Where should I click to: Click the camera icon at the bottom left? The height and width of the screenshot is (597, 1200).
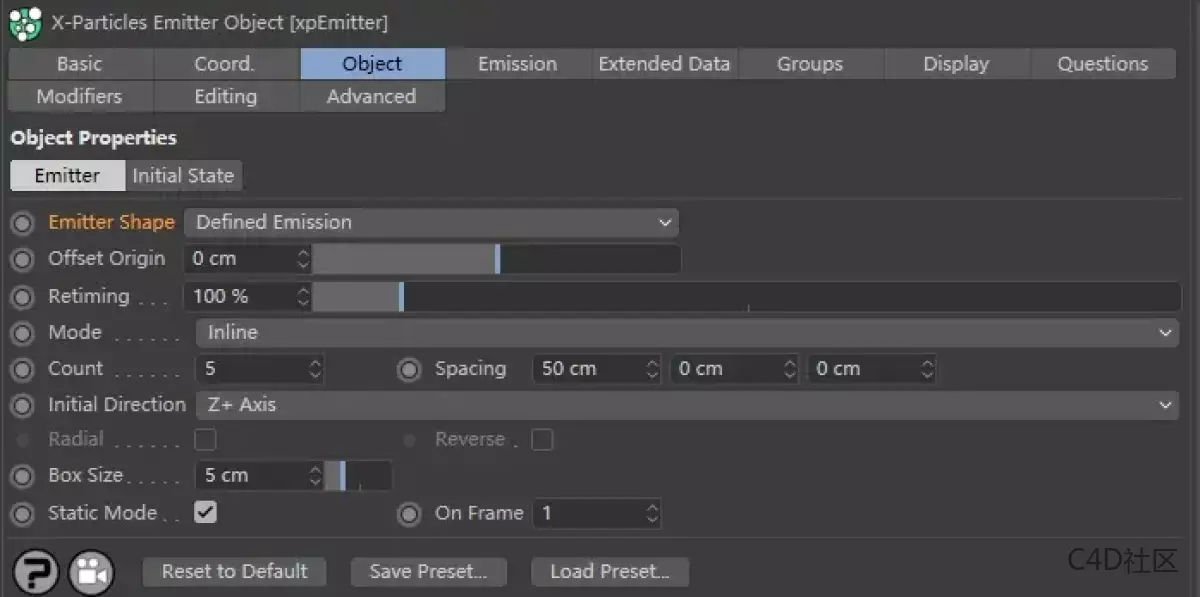click(90, 571)
